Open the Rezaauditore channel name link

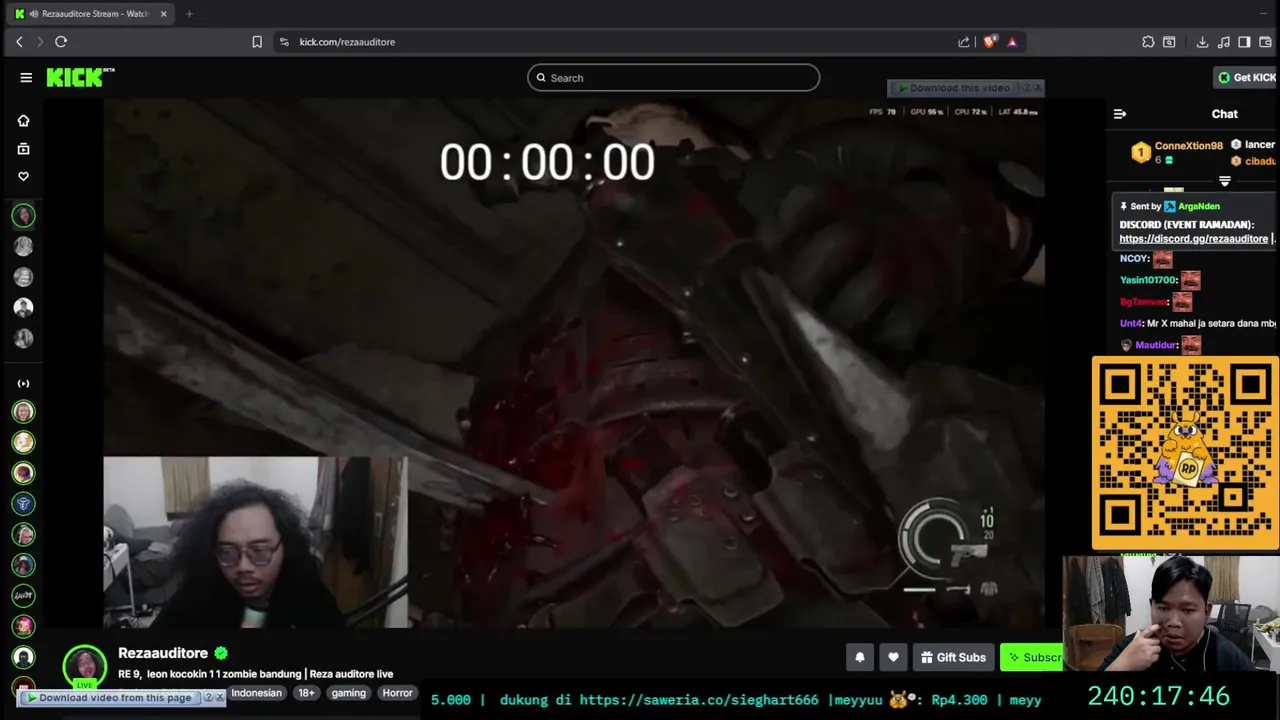coord(163,653)
